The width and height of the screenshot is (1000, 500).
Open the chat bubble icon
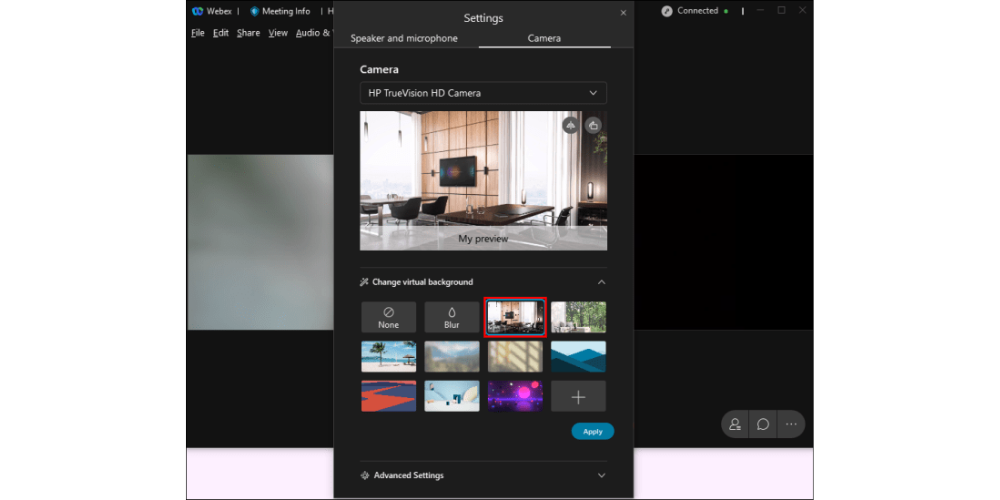coord(763,424)
